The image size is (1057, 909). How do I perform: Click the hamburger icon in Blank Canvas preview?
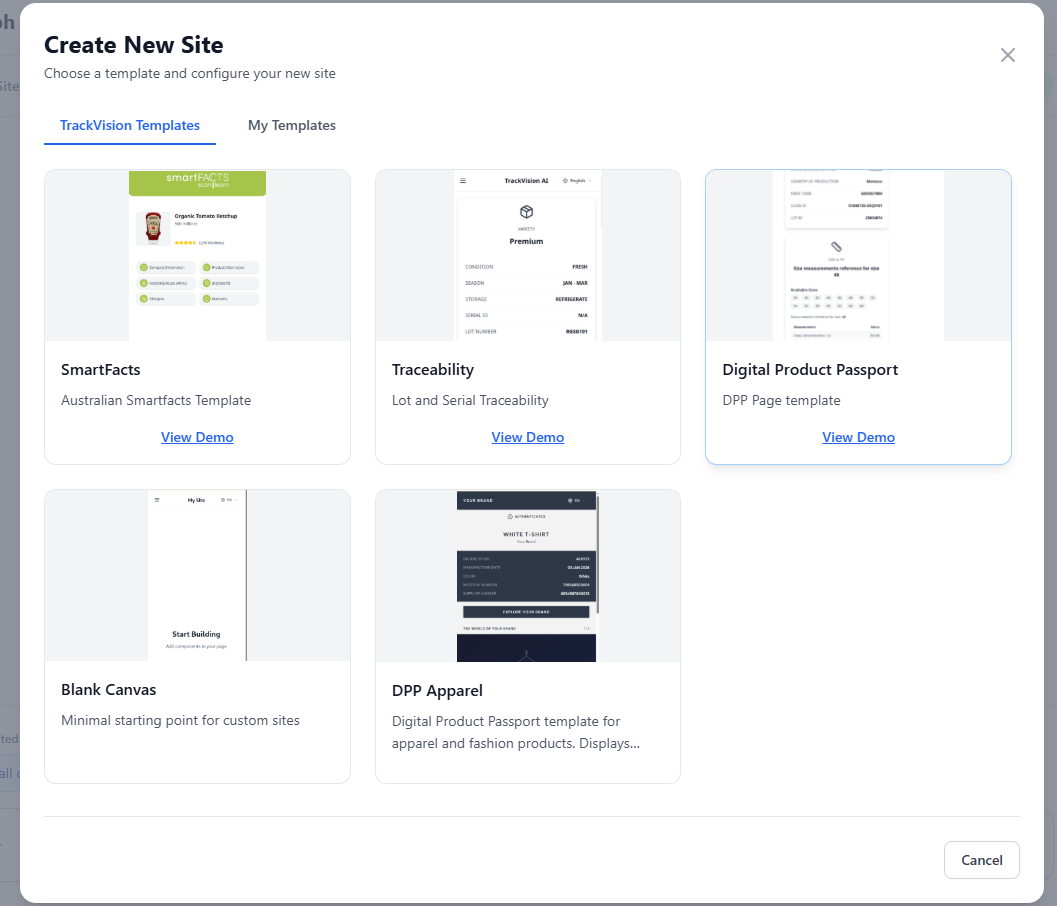point(155,499)
